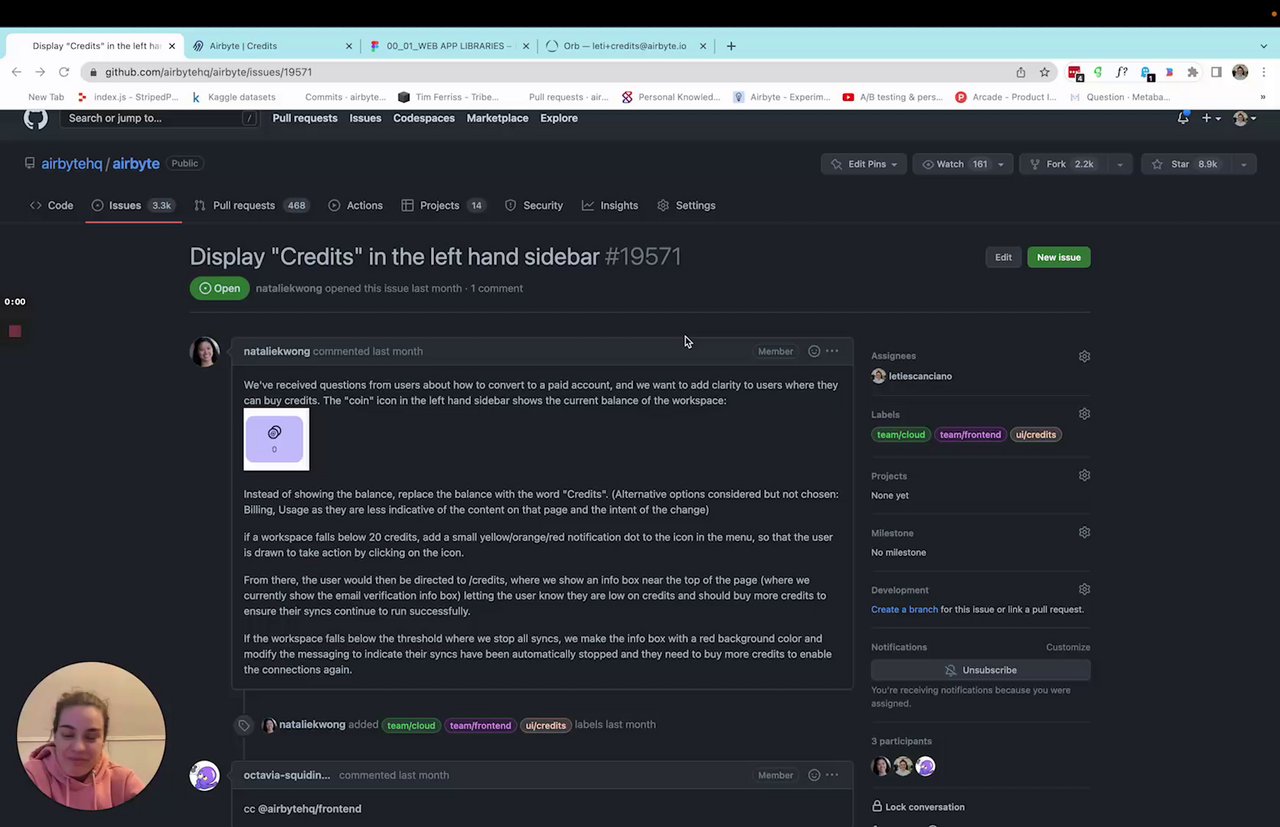
Task: Show more bookmarks with the chevron
Action: click(1262, 97)
